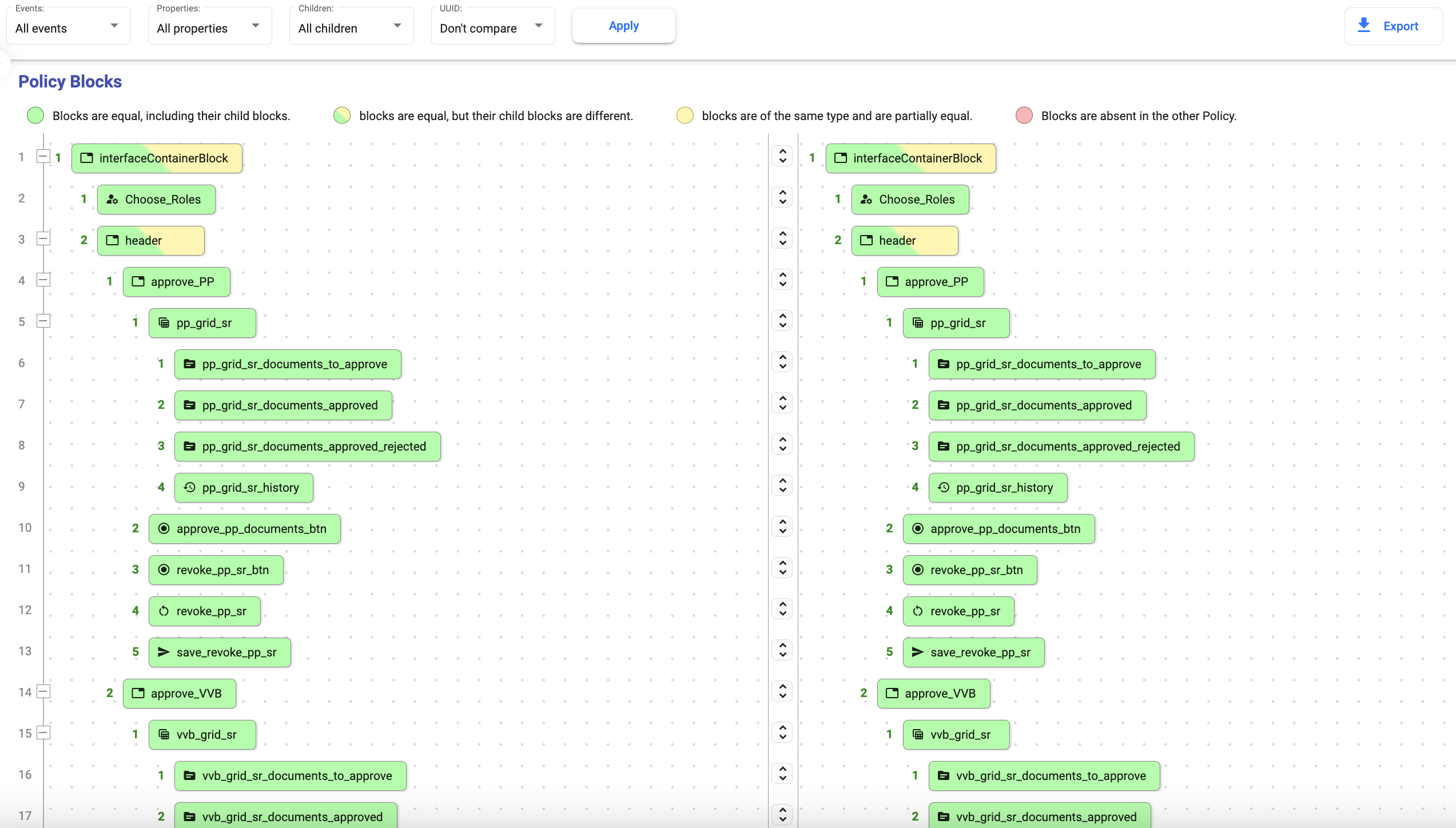Click document icon on right pp_grid_sr_documents_approved_rejected
Image resolution: width=1456 pixels, height=828 pixels.
tap(944, 447)
